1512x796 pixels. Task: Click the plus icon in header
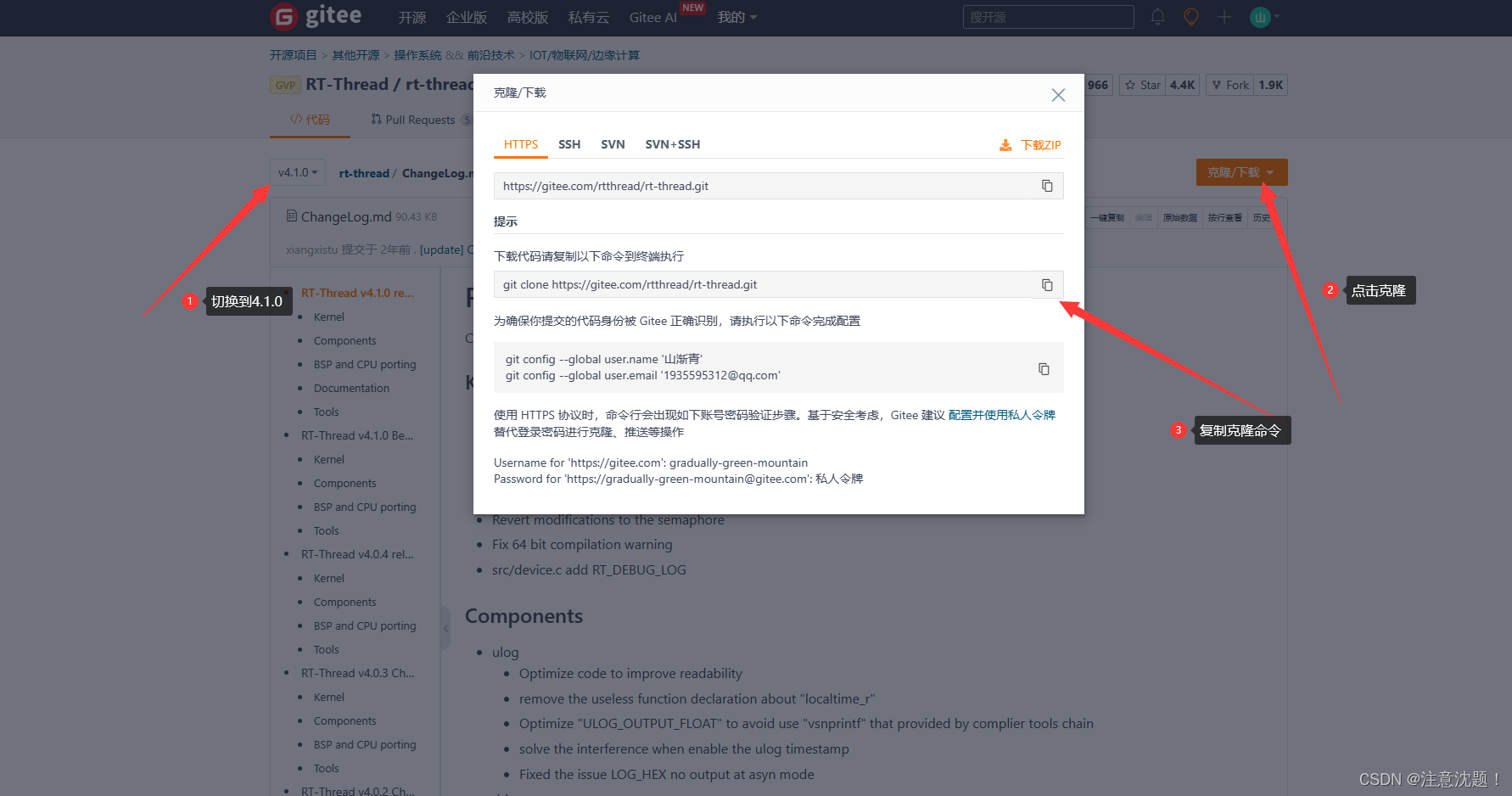[1224, 17]
